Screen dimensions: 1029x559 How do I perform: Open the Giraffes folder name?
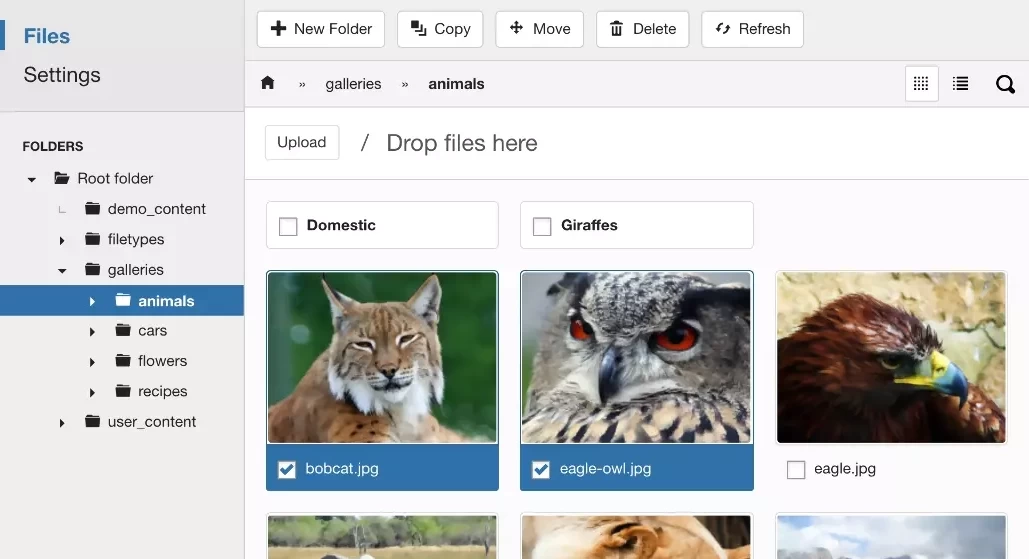[x=589, y=225]
